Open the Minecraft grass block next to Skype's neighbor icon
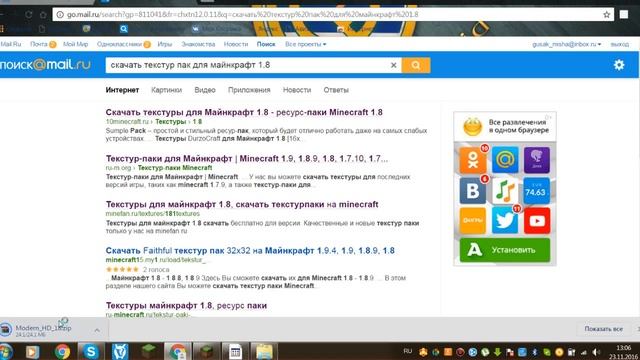Viewport: 640px width, 360px height. [x=149, y=351]
